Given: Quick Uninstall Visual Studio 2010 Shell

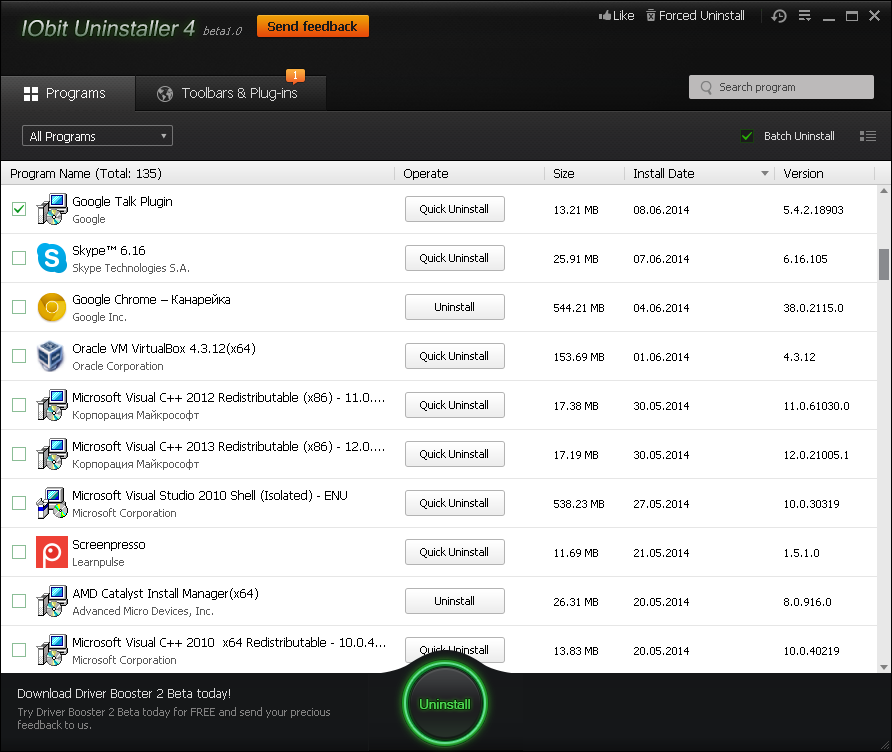Looking at the screenshot, I should point(455,502).
